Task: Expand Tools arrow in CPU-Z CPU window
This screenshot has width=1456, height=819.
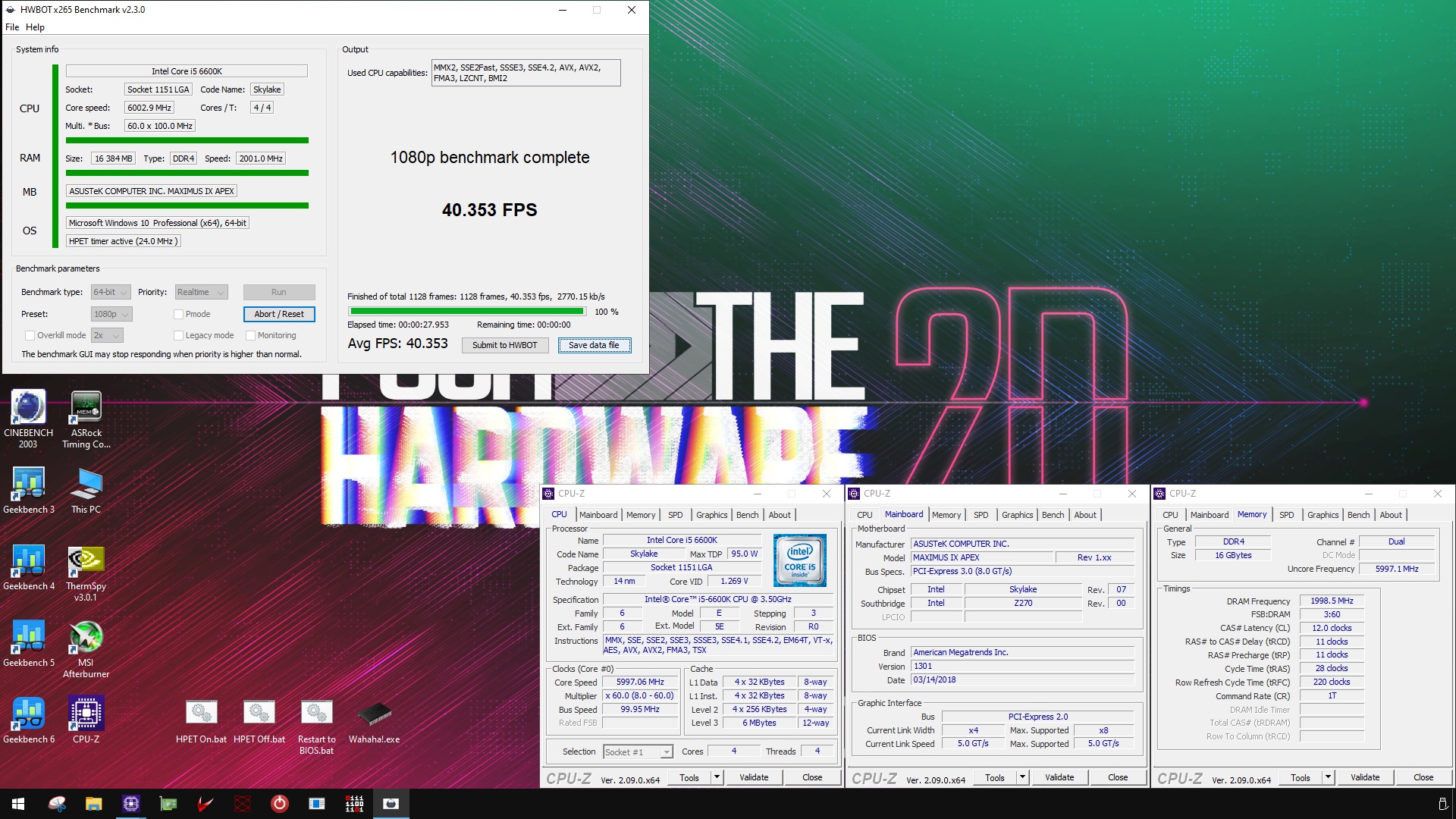Action: (x=717, y=777)
